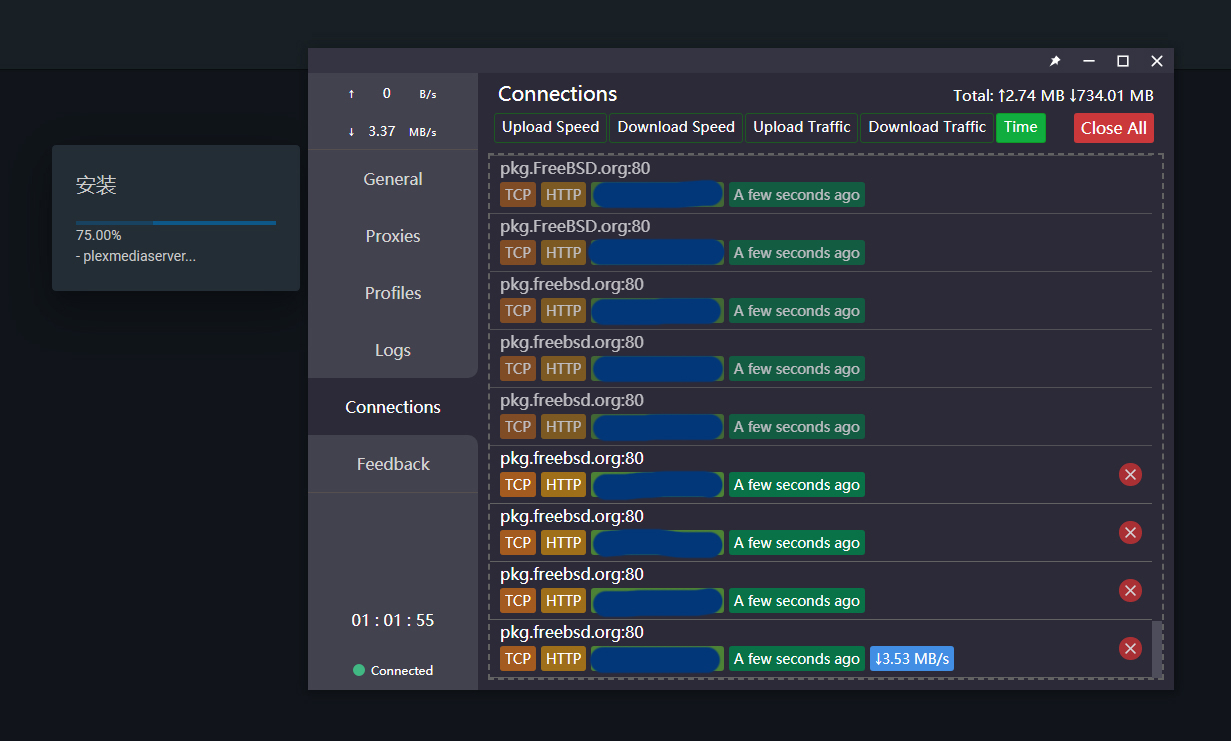
Task: Click the Connected status label
Action: 402,671
